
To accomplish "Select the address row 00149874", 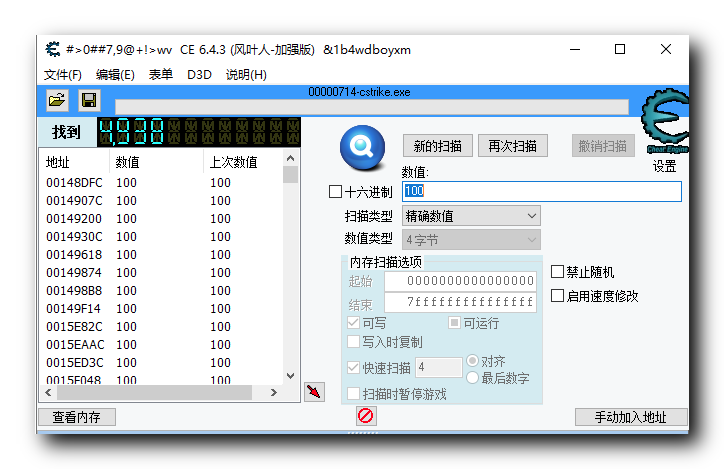I will pyautogui.click(x=162, y=273).
